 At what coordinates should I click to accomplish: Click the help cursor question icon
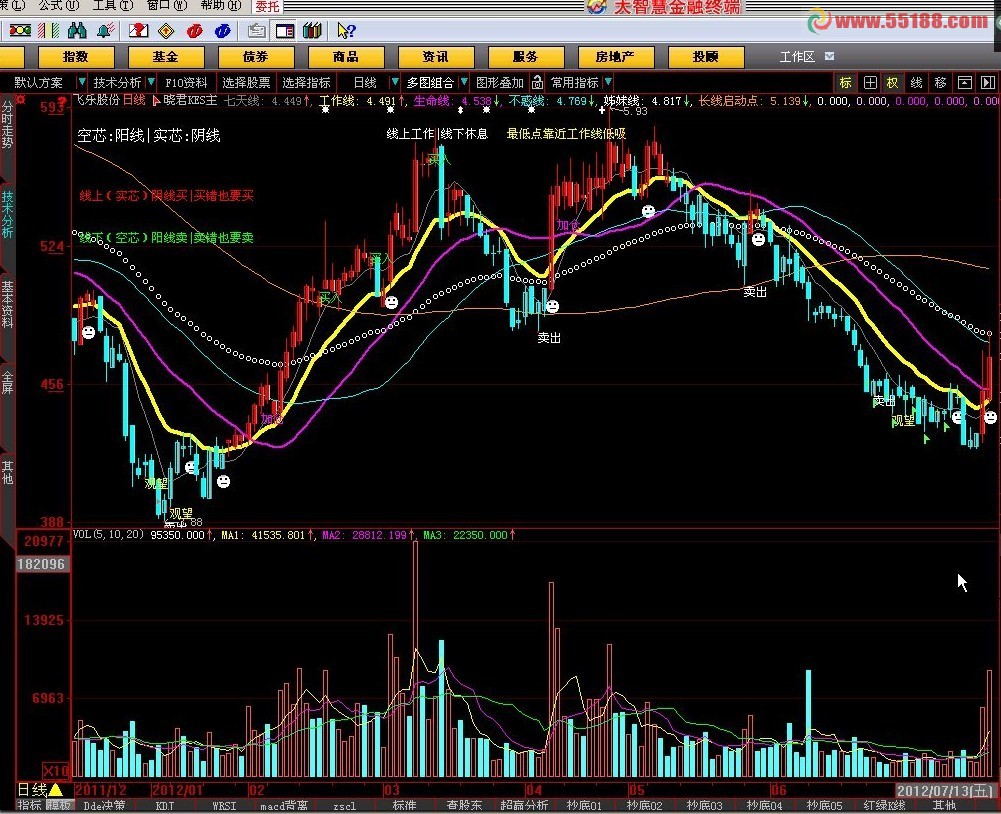[346, 30]
